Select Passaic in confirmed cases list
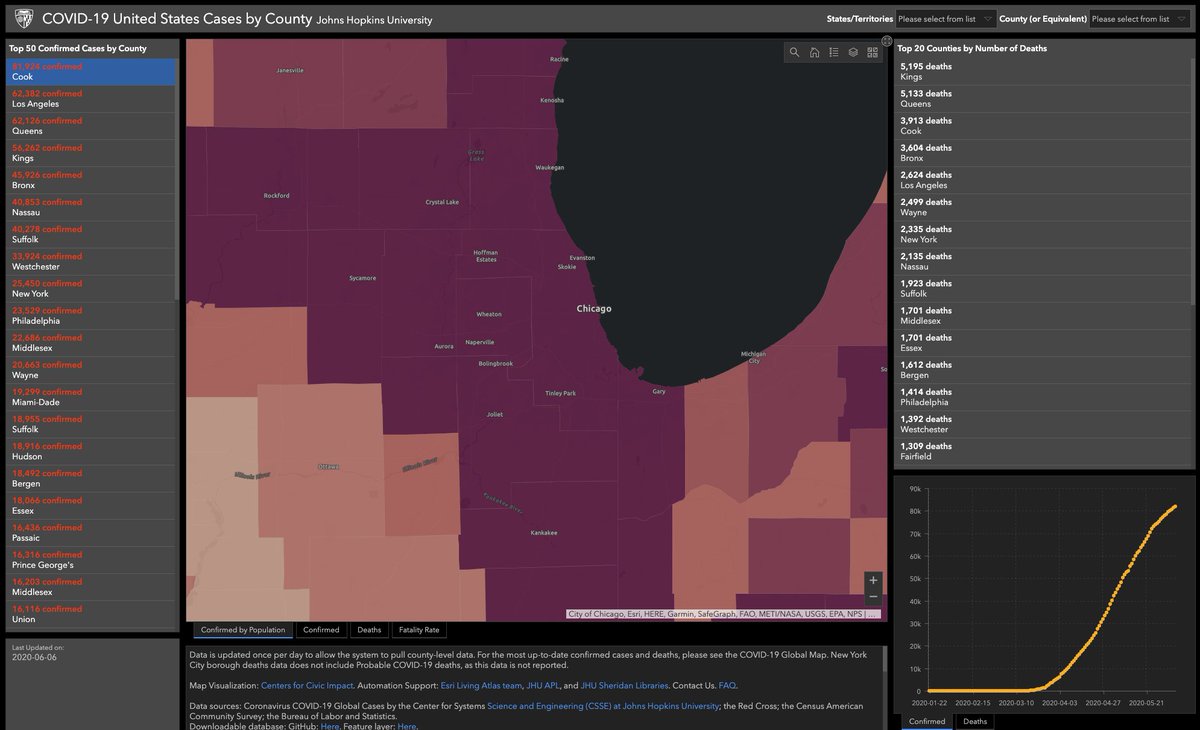Viewport: 1200px width, 730px height. point(92,533)
